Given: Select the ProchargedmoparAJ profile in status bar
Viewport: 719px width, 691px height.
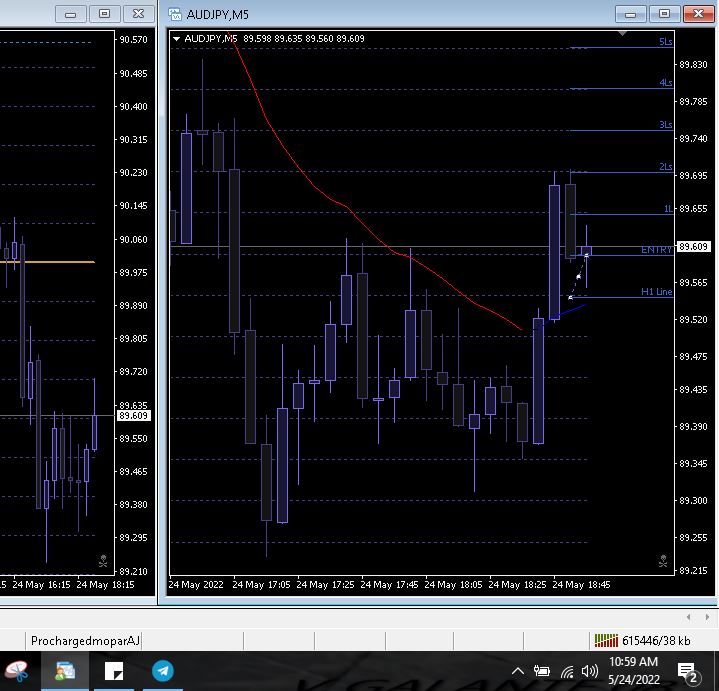Looking at the screenshot, I should [85, 640].
